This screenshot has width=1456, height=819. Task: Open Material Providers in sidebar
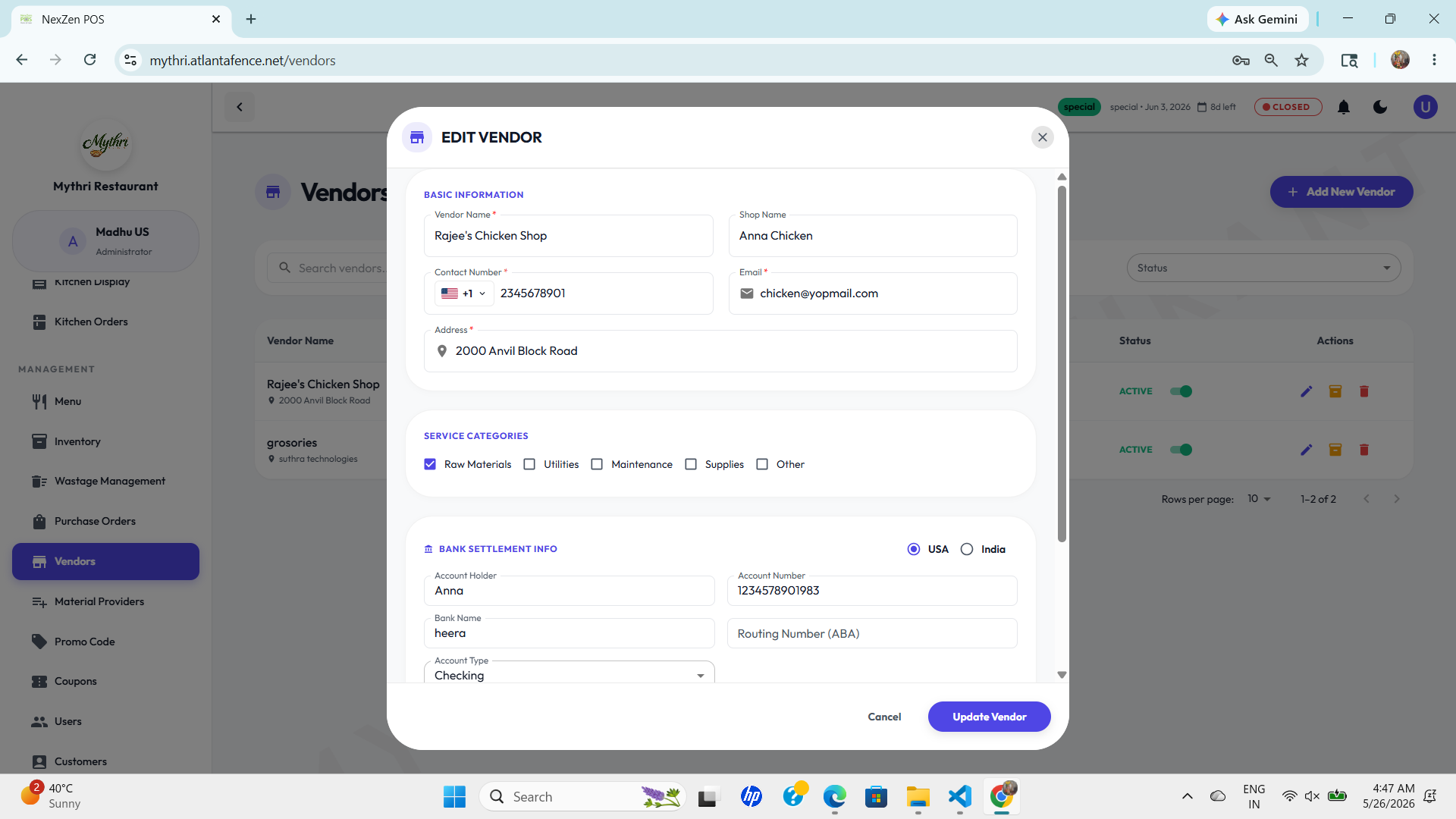pos(105,601)
